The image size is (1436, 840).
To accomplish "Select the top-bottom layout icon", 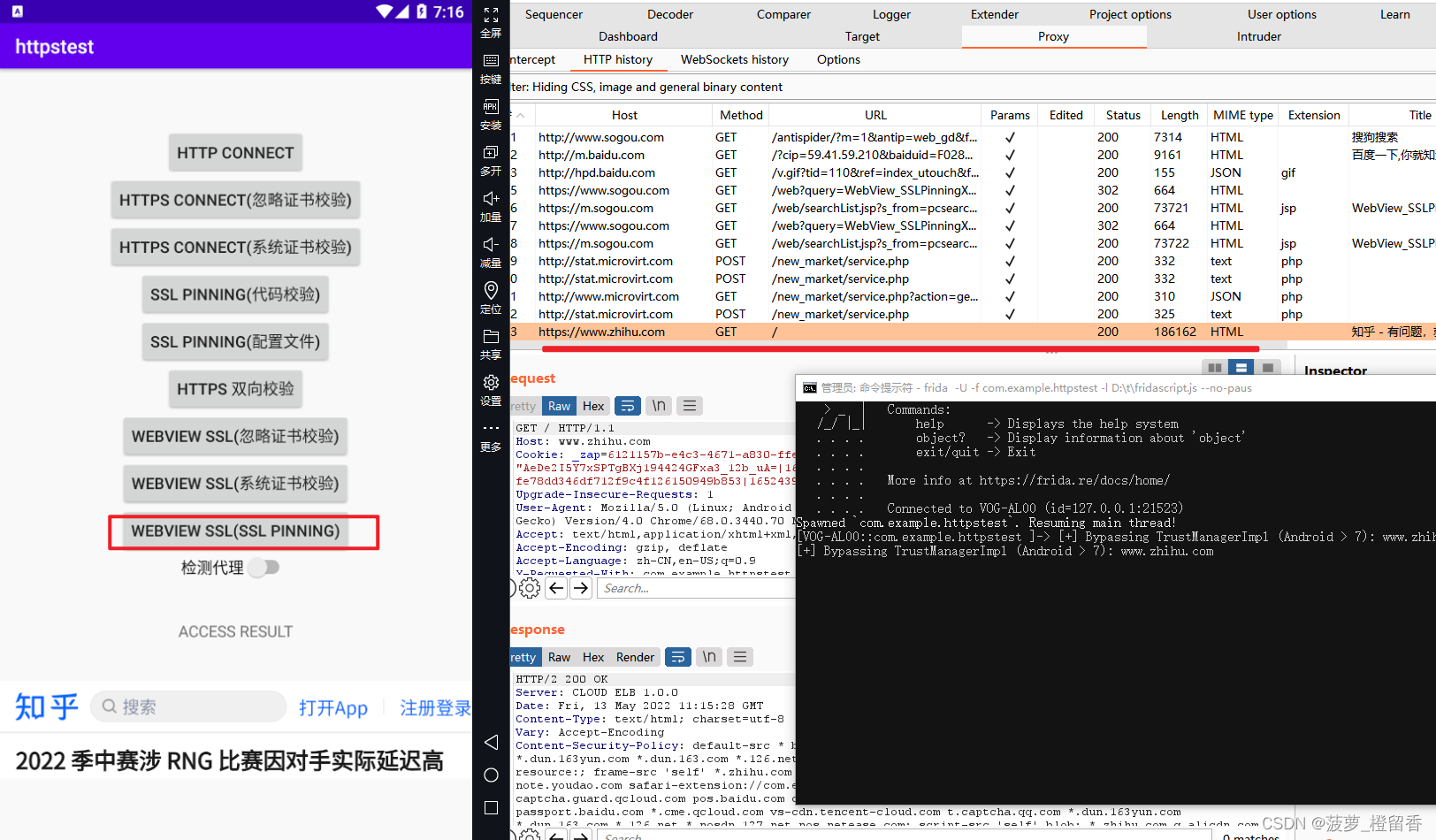I will (x=1241, y=368).
